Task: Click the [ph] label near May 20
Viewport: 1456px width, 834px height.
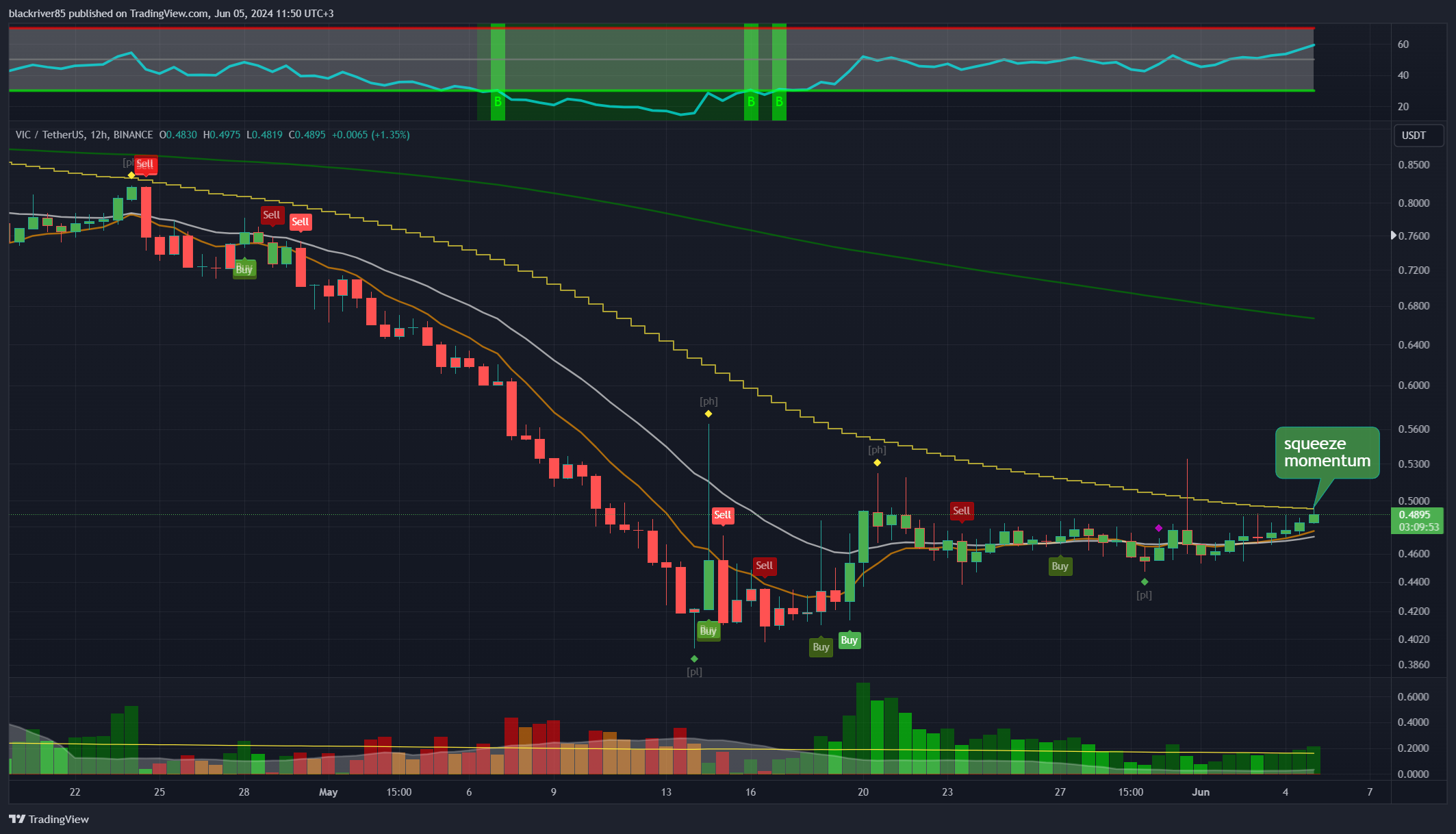Action: [877, 450]
